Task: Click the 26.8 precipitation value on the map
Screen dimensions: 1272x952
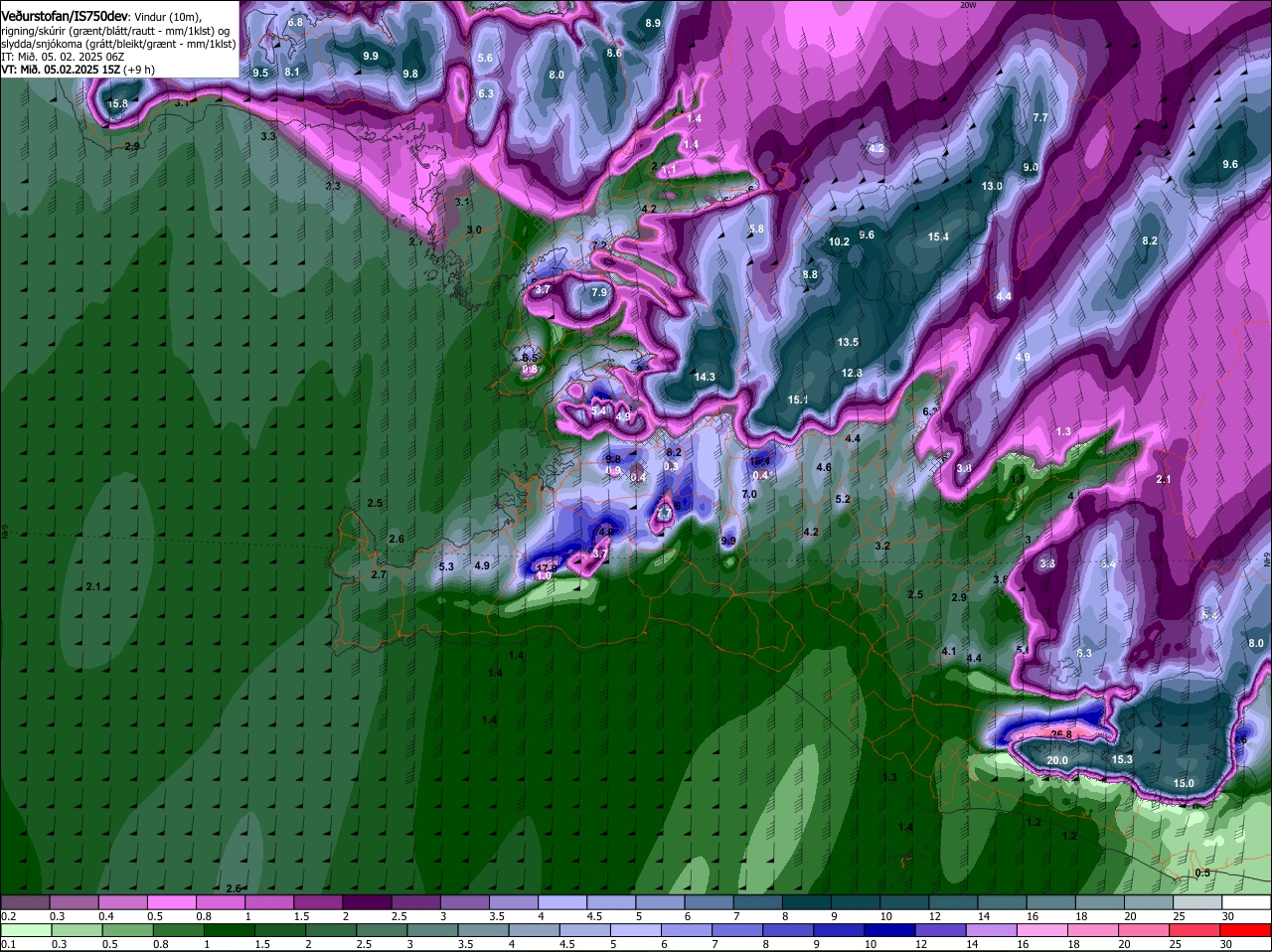Action: 1061,734
